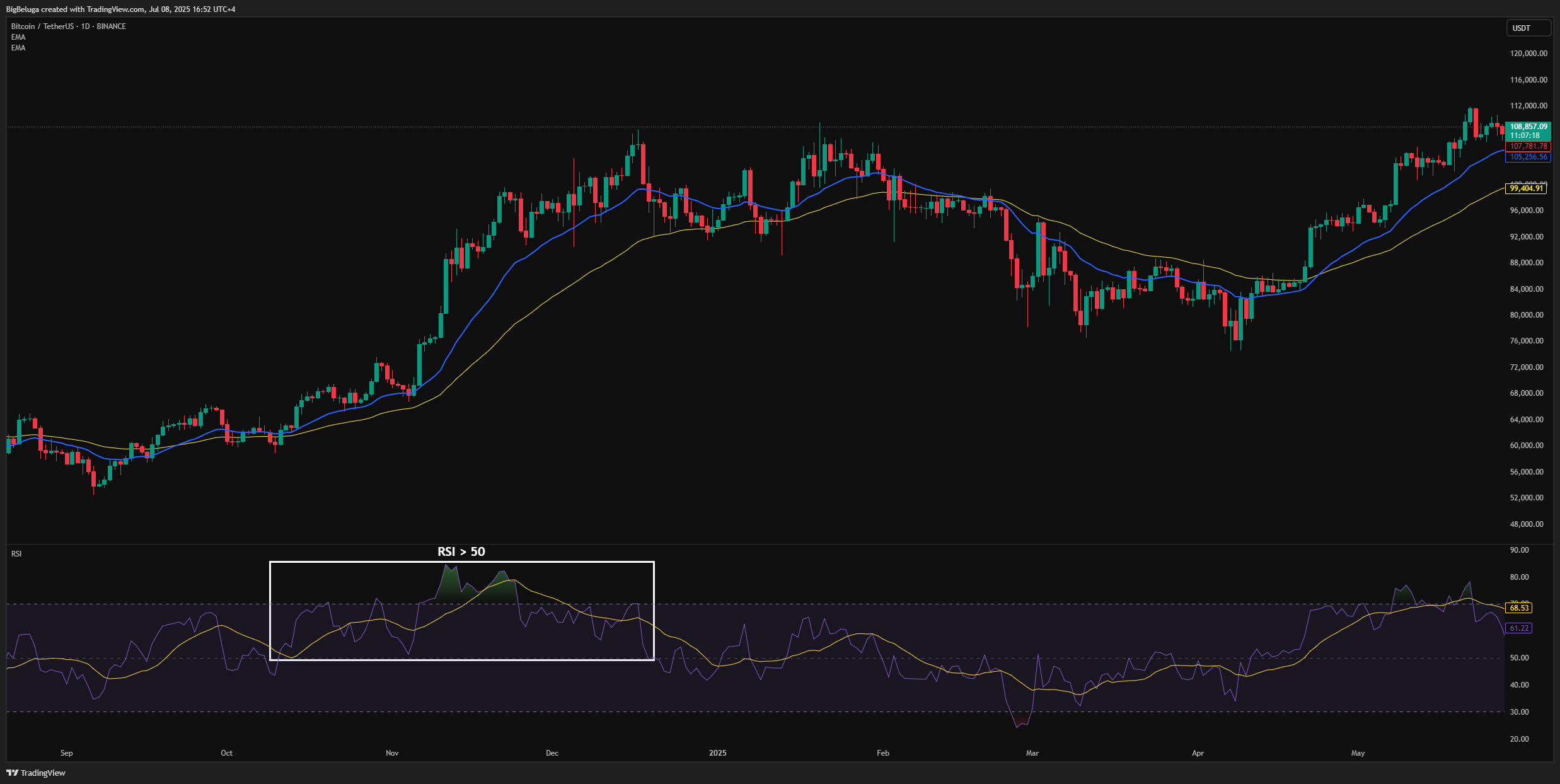Click the 76,000.00 price axis label
The height and width of the screenshot is (784, 1560).
(x=1527, y=341)
